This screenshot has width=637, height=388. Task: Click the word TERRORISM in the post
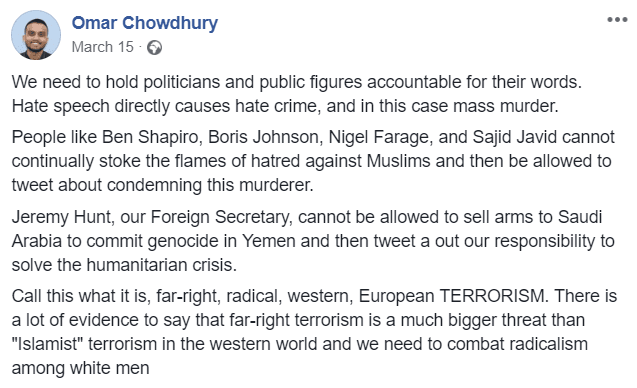(494, 296)
